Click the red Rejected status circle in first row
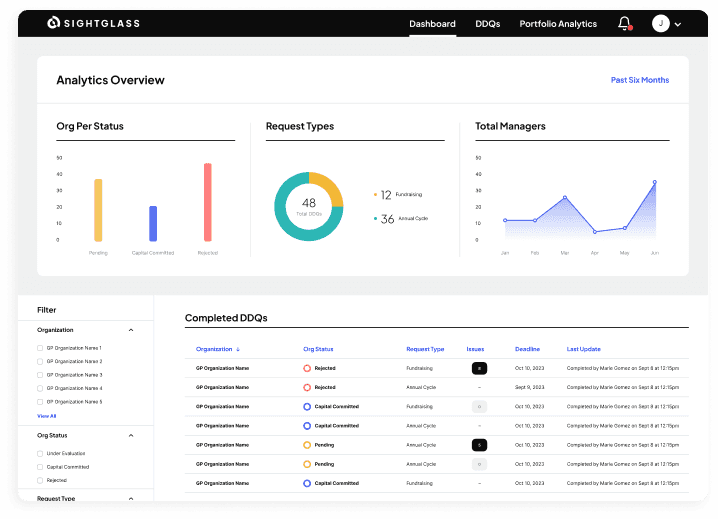The image size is (718, 519). (307, 368)
